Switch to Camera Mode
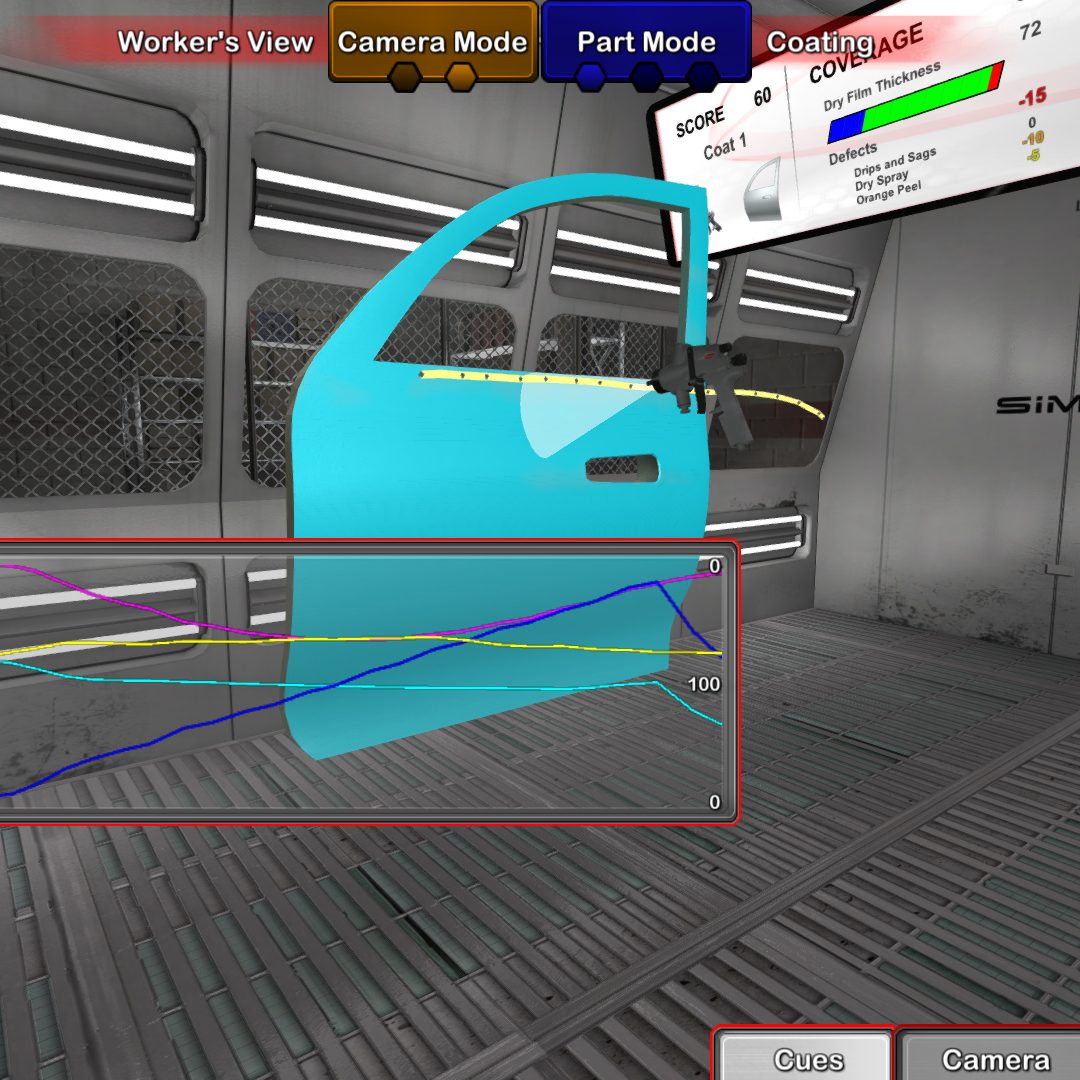 [x=432, y=42]
